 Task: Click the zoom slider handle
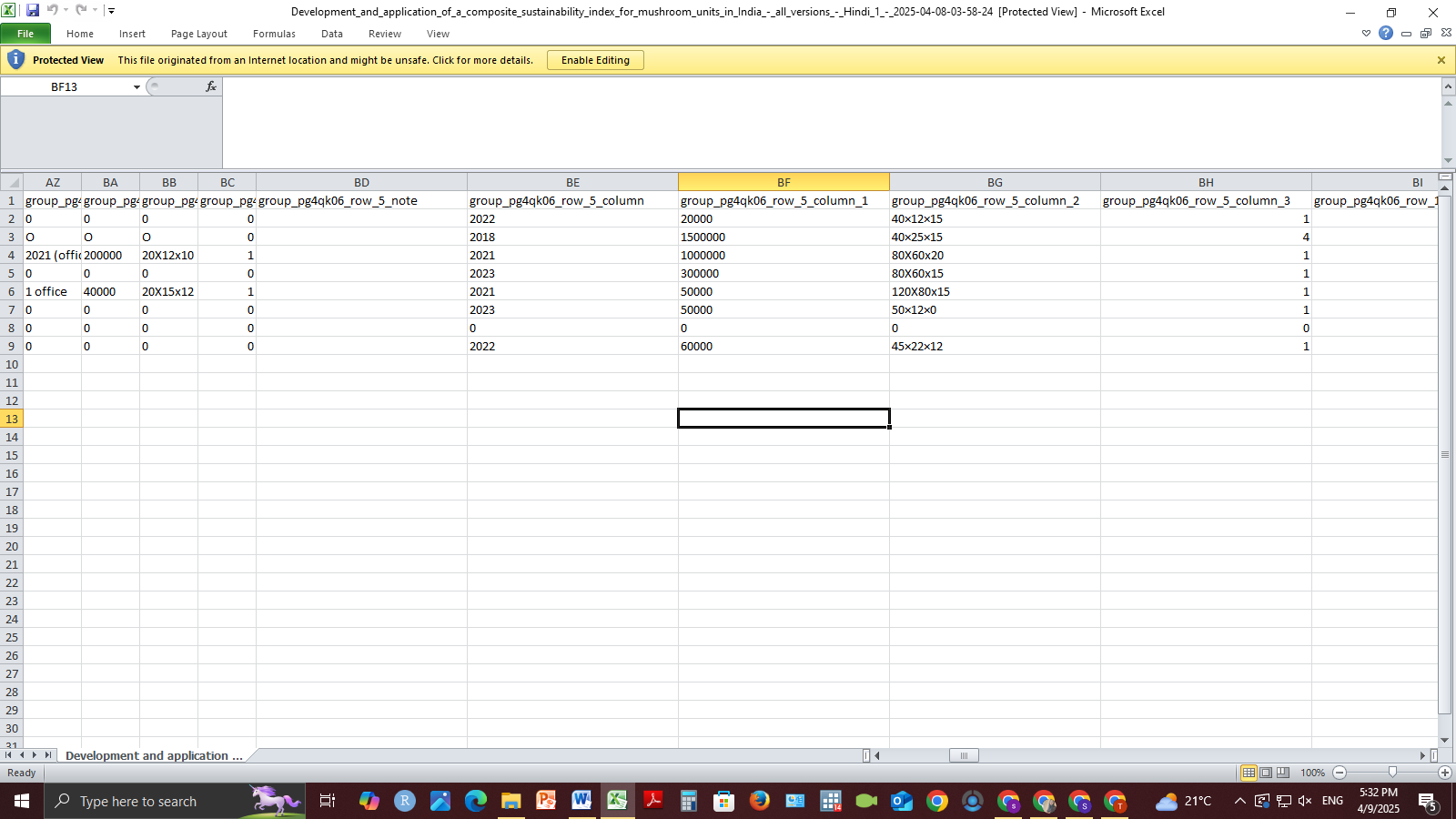[1392, 773]
